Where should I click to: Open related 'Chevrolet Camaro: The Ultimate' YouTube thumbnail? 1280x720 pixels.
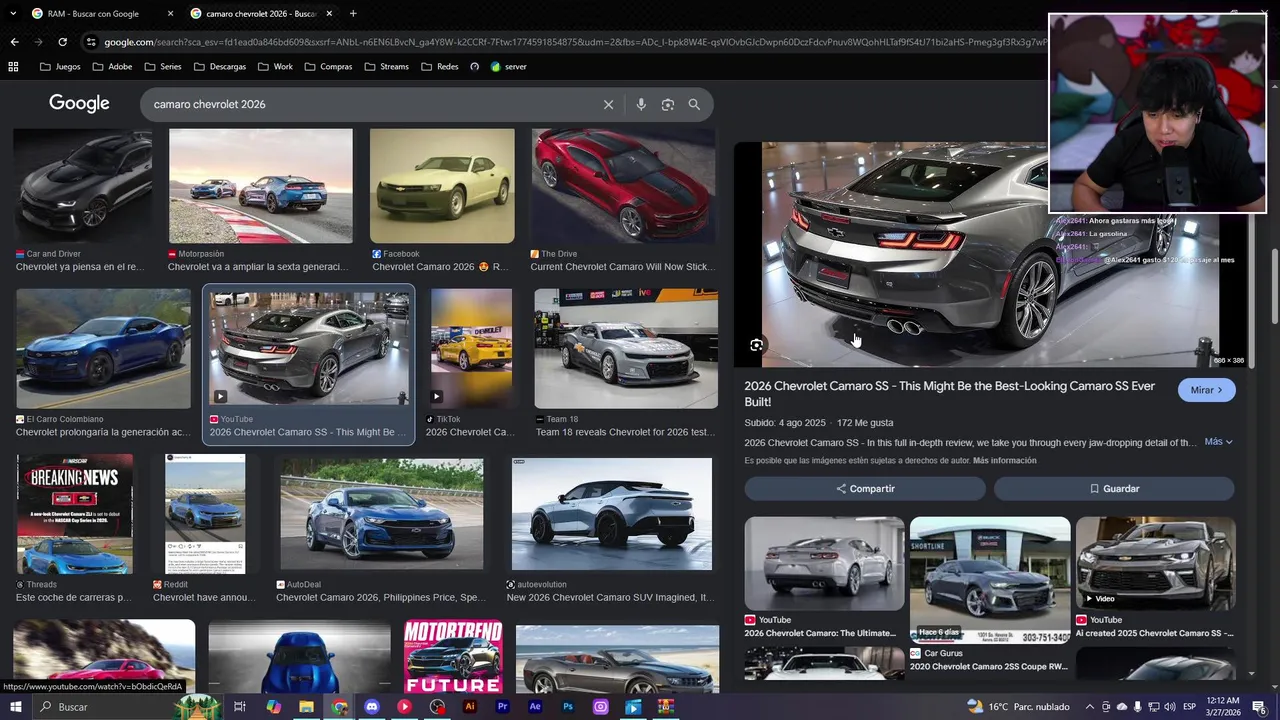(x=824, y=564)
